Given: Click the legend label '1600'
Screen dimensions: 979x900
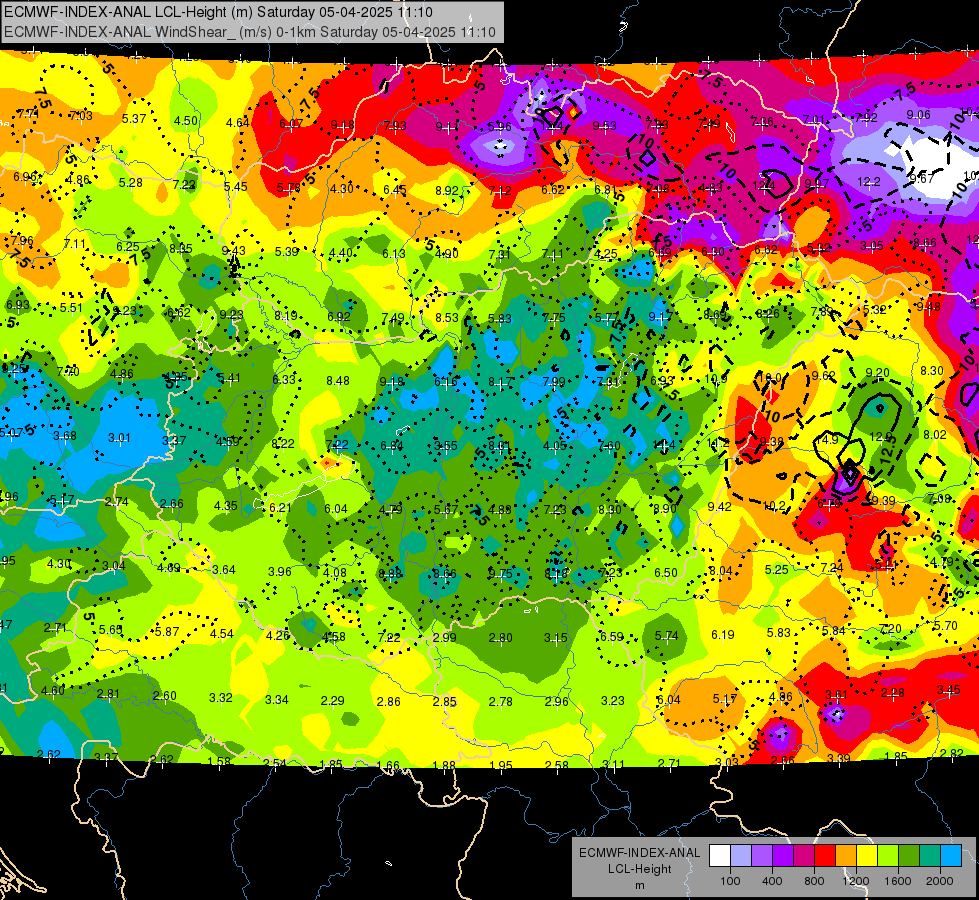Looking at the screenshot, I should pos(898,881).
